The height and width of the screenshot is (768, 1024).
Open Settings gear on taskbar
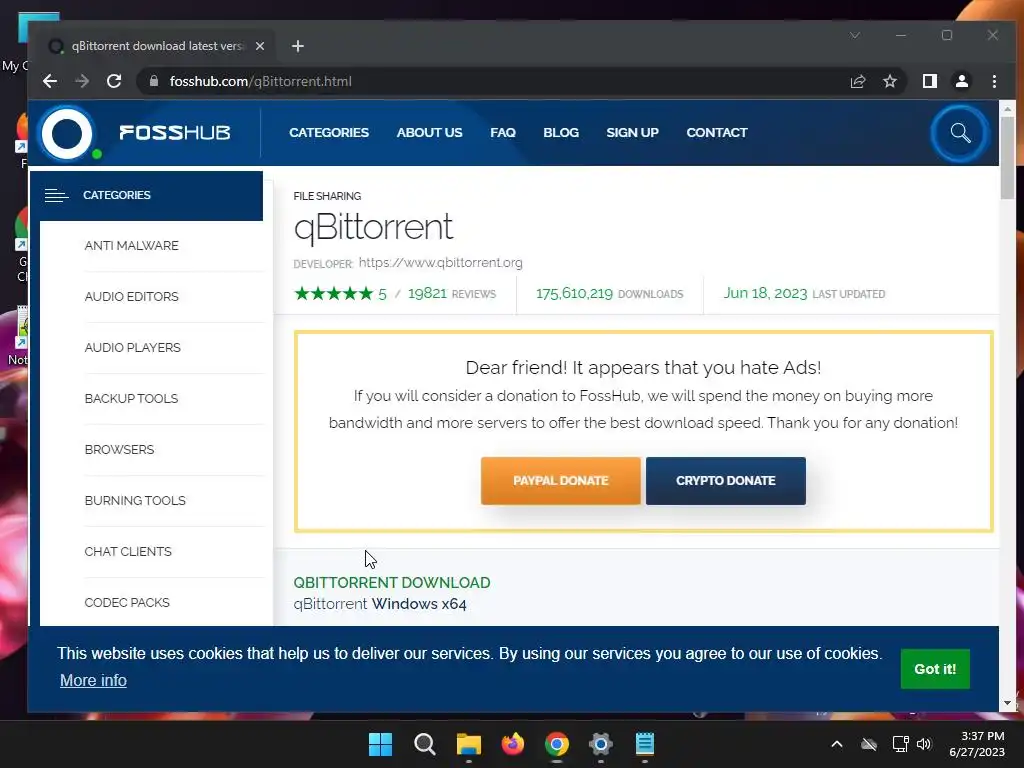(600, 744)
